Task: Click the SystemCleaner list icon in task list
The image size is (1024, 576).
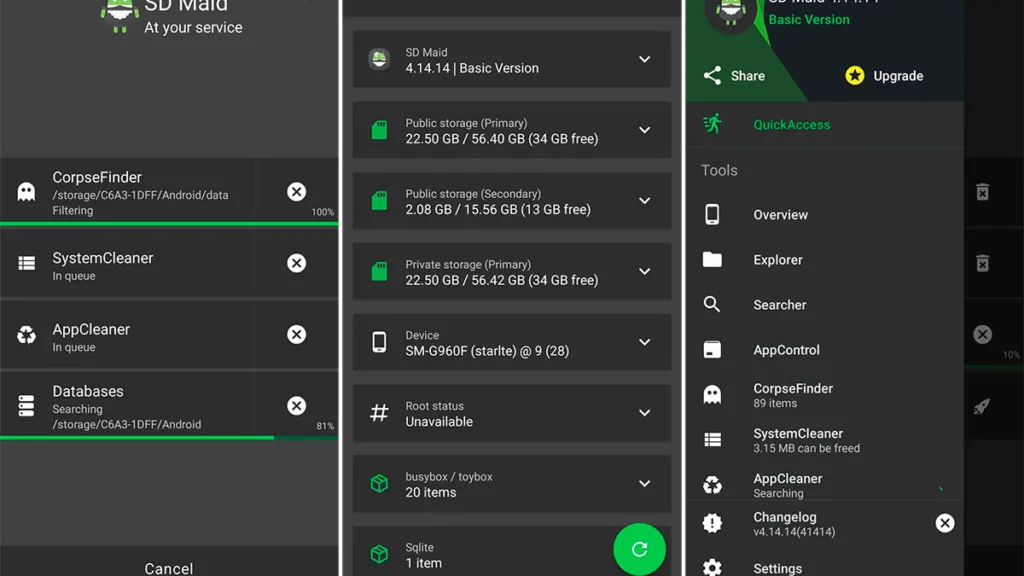Action: tap(26, 263)
